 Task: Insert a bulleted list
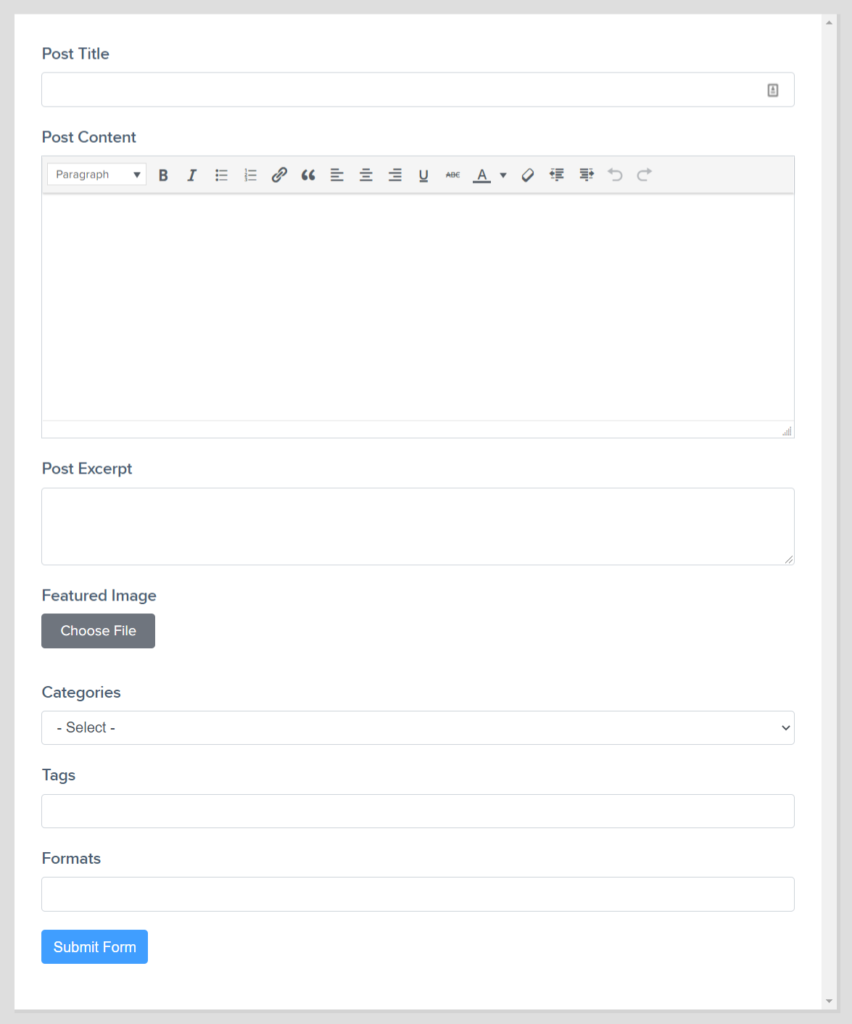(221, 175)
